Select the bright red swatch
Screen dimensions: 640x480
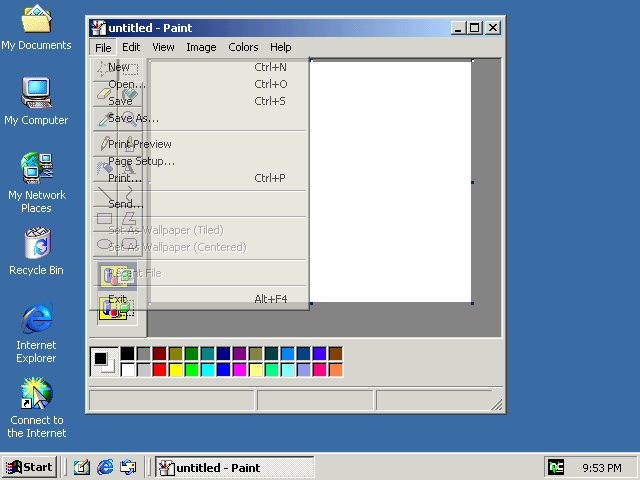point(160,370)
